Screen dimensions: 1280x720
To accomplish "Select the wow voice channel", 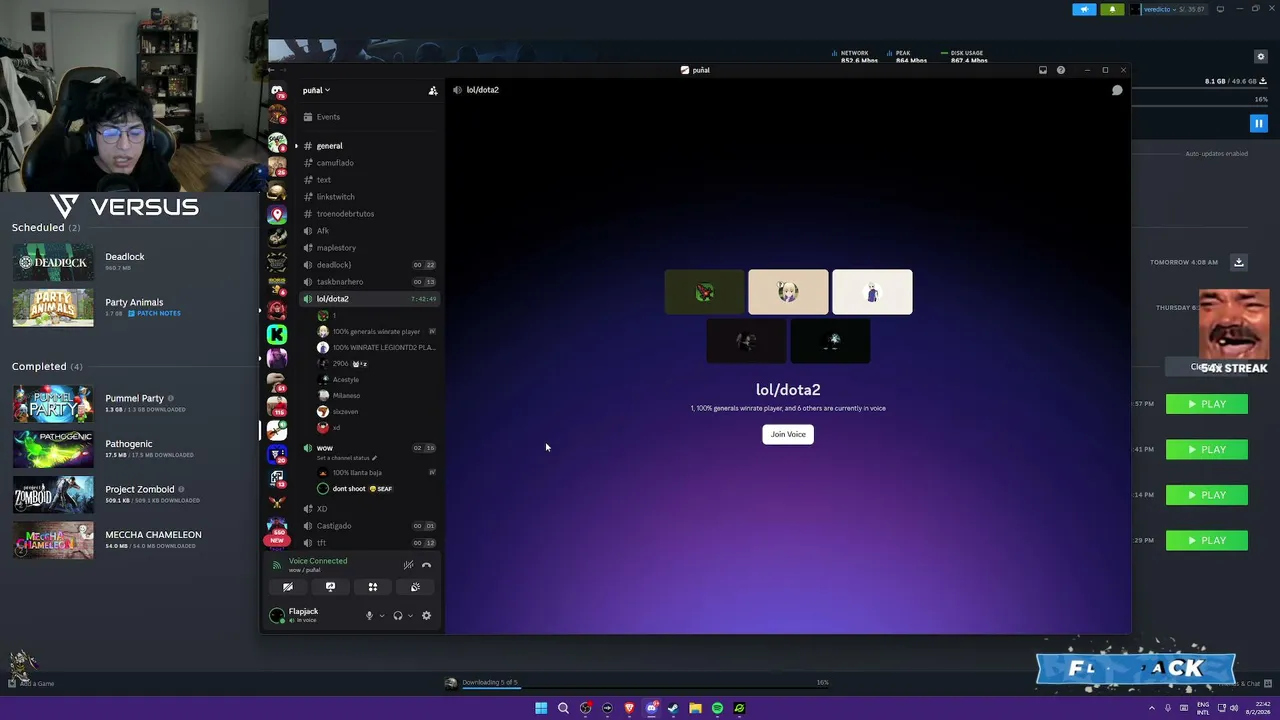I will pyautogui.click(x=370, y=448).
